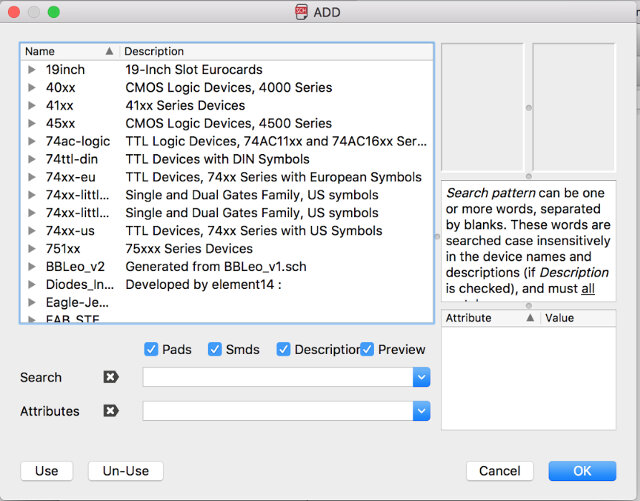Click inside the Search input field
Image resolution: width=640 pixels, height=501 pixels.
[x=278, y=377]
